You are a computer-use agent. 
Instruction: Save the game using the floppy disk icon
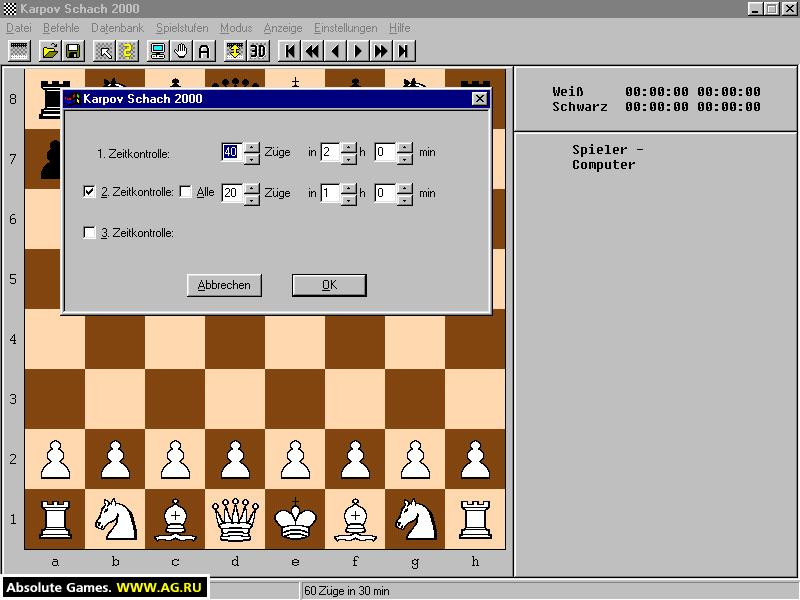(x=73, y=51)
